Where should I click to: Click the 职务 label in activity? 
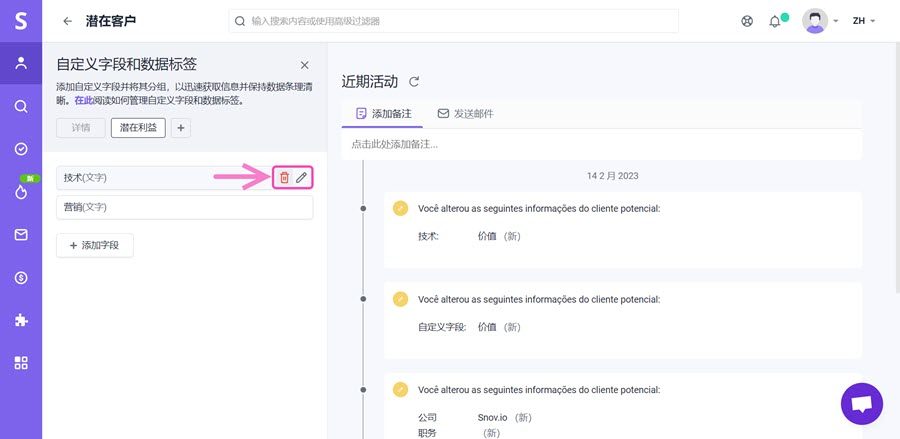click(428, 432)
